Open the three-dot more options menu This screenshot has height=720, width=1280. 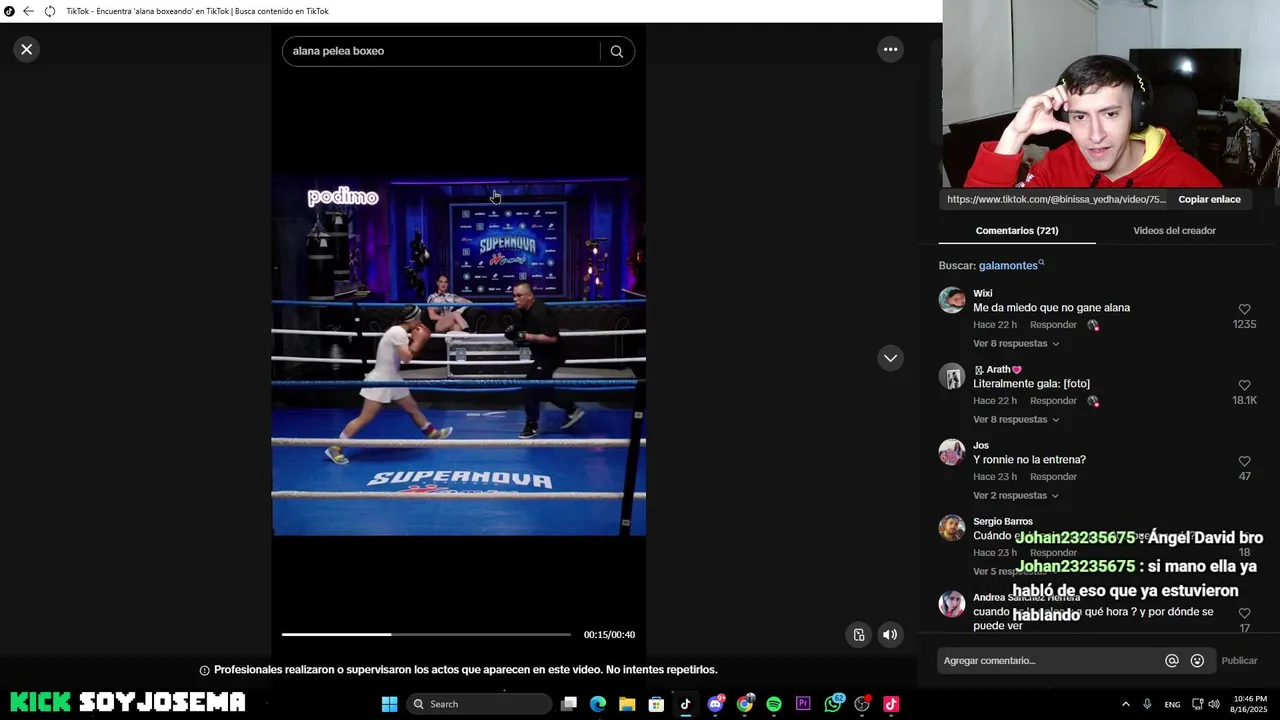click(x=890, y=49)
